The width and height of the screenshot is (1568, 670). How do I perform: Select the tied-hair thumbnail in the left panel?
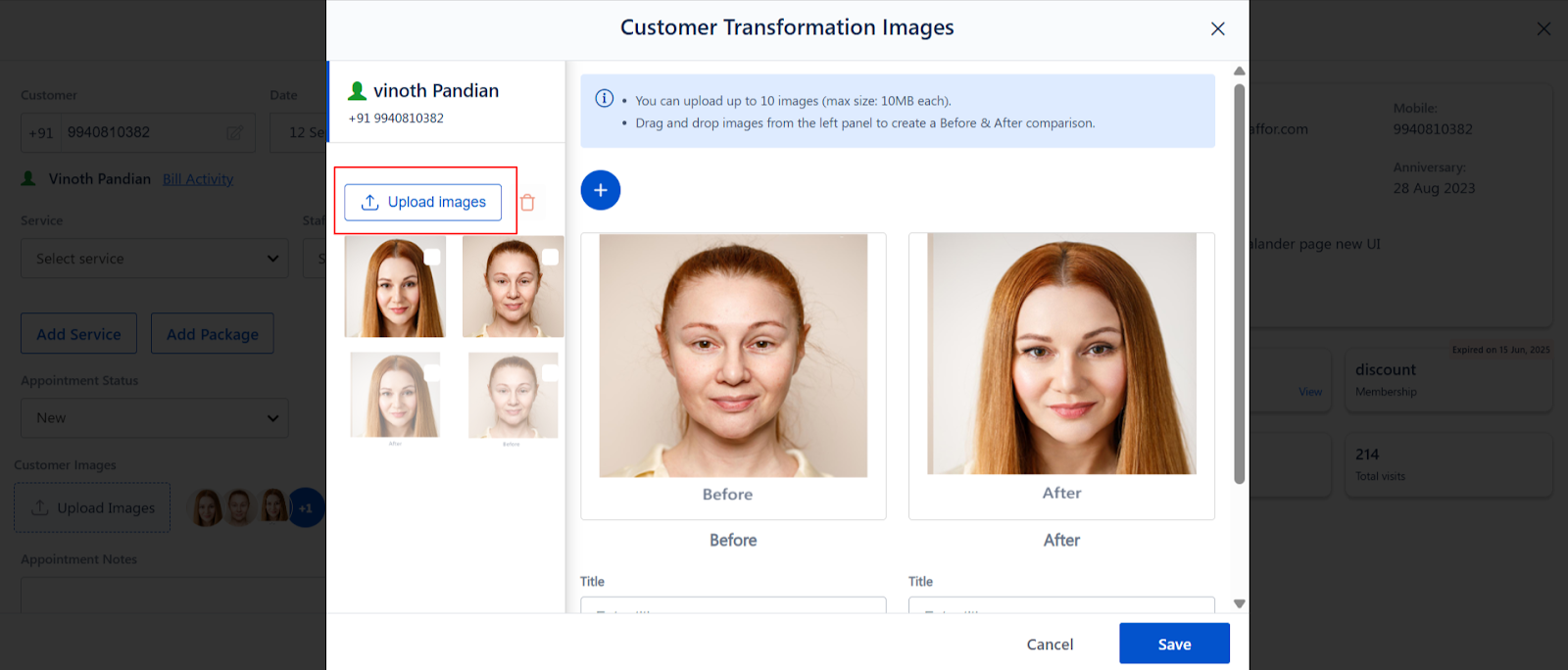click(514, 286)
